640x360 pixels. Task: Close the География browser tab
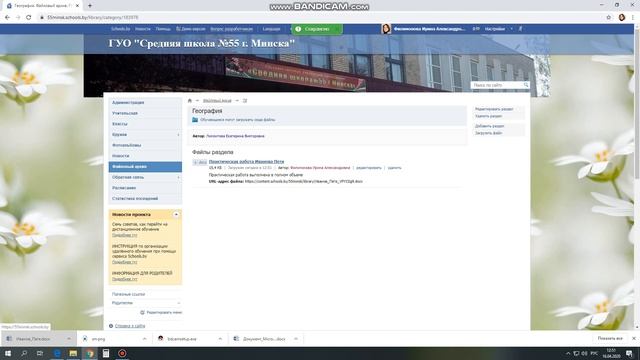(x=78, y=6)
